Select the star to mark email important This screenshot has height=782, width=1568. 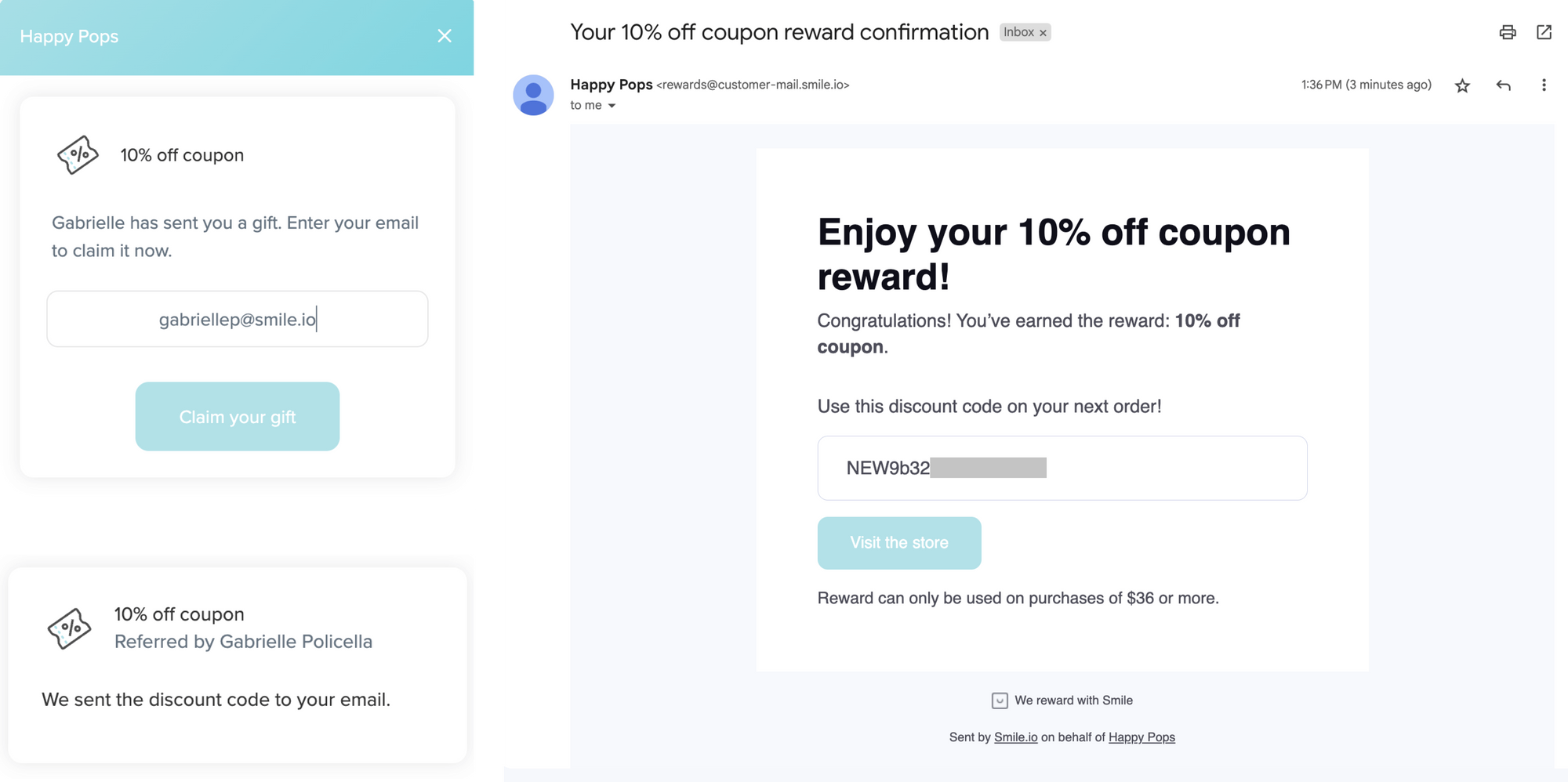click(1461, 85)
